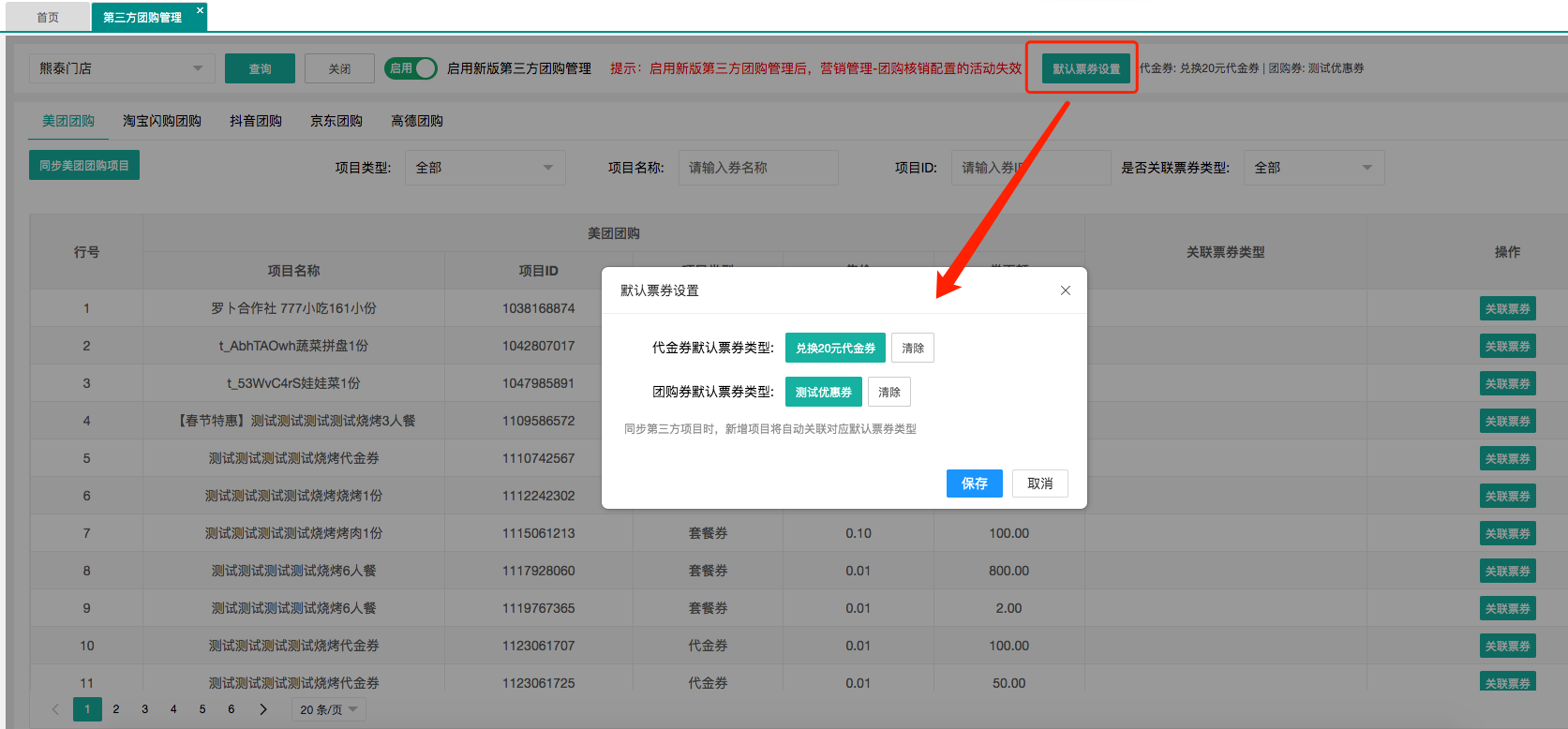
Task: Click the 查询 button
Action: click(x=260, y=68)
